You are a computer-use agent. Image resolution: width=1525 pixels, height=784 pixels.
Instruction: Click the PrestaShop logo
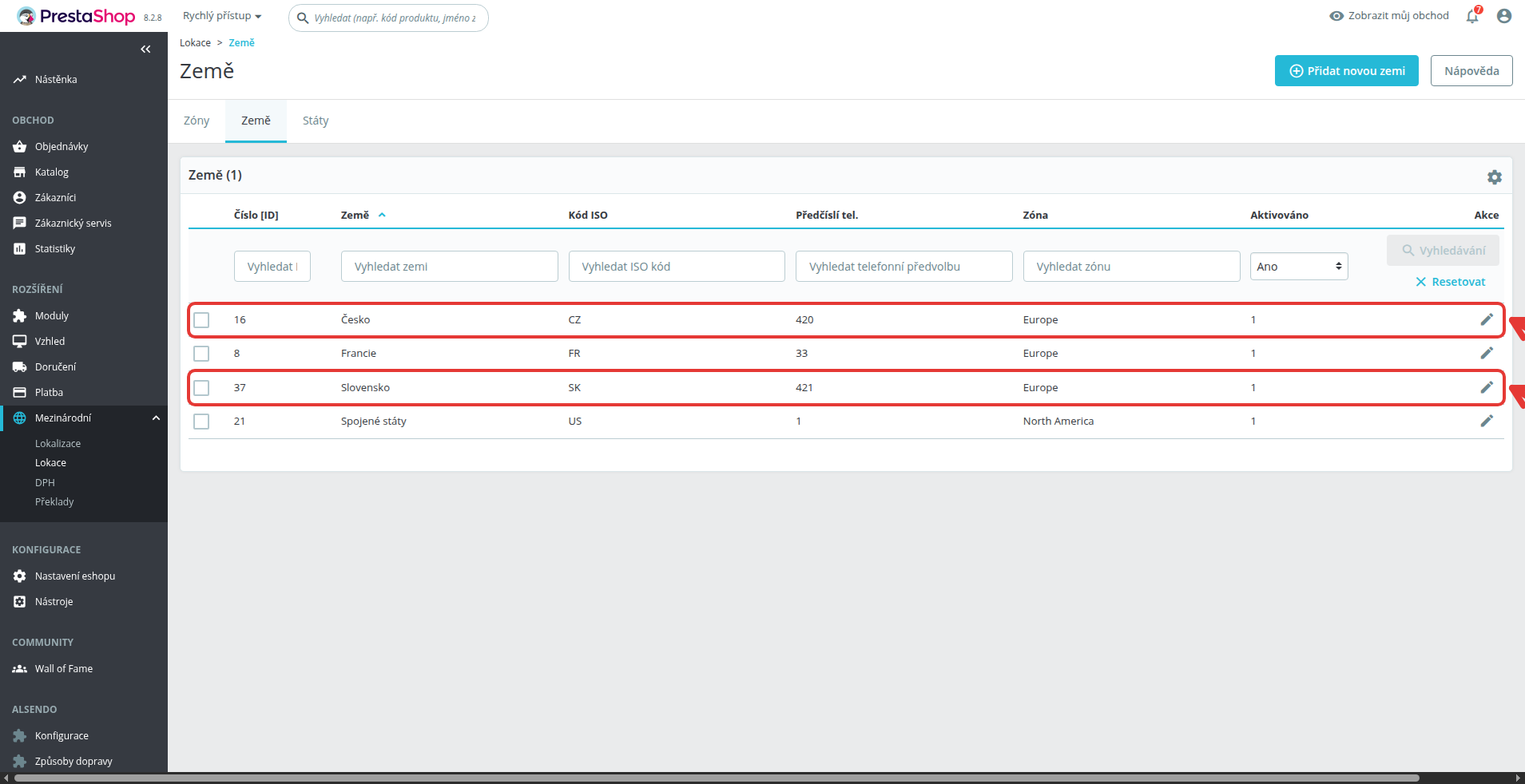(x=76, y=16)
